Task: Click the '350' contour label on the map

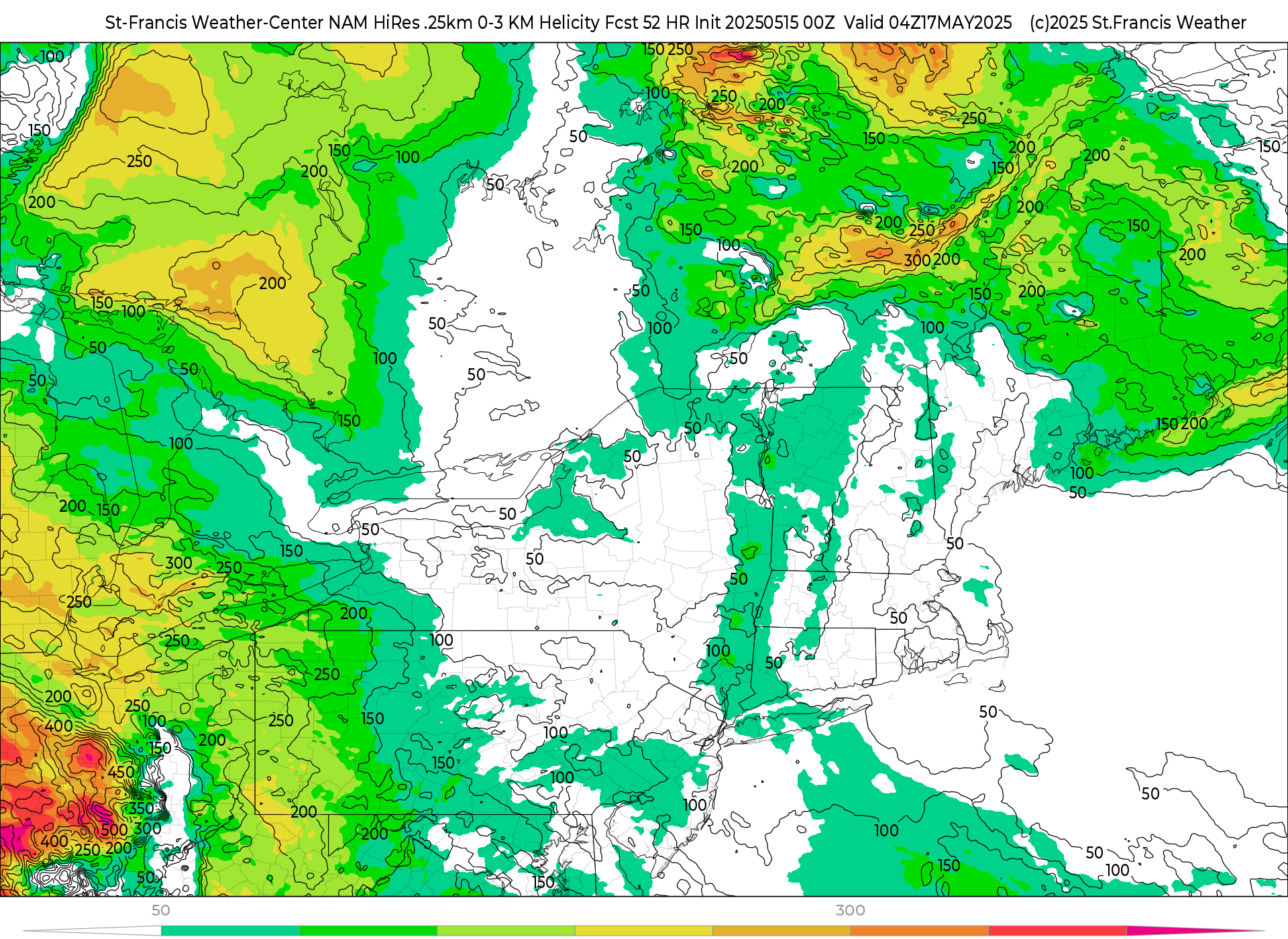Action: point(142,808)
